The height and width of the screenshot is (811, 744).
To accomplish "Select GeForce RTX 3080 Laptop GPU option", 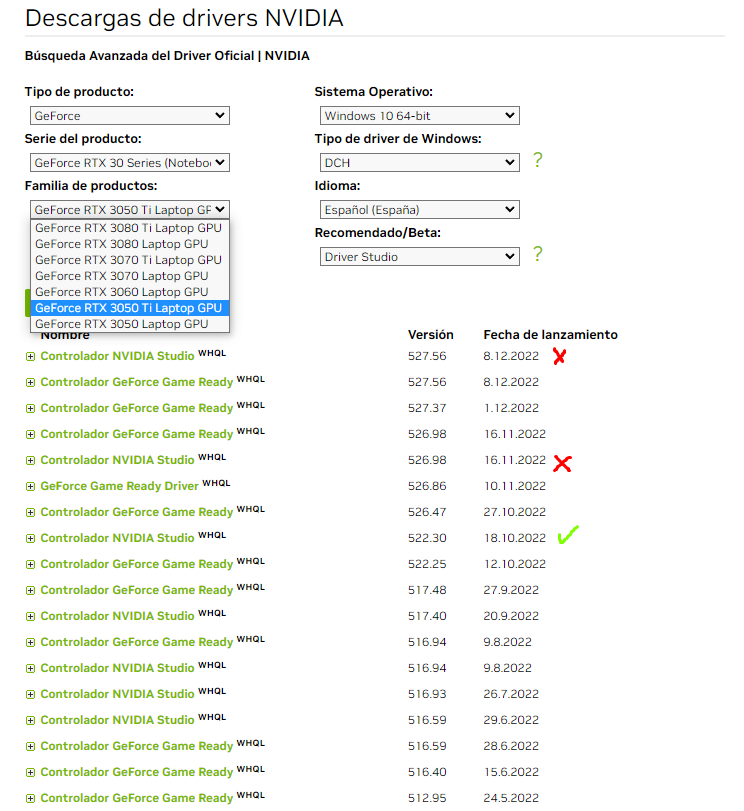I will click(x=129, y=244).
